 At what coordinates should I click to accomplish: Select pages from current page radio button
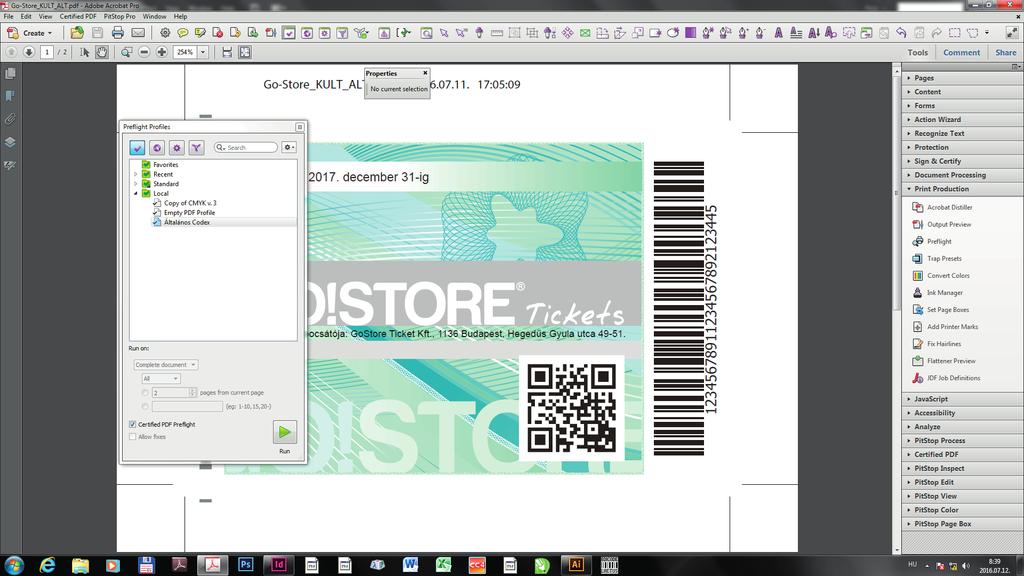pos(145,392)
